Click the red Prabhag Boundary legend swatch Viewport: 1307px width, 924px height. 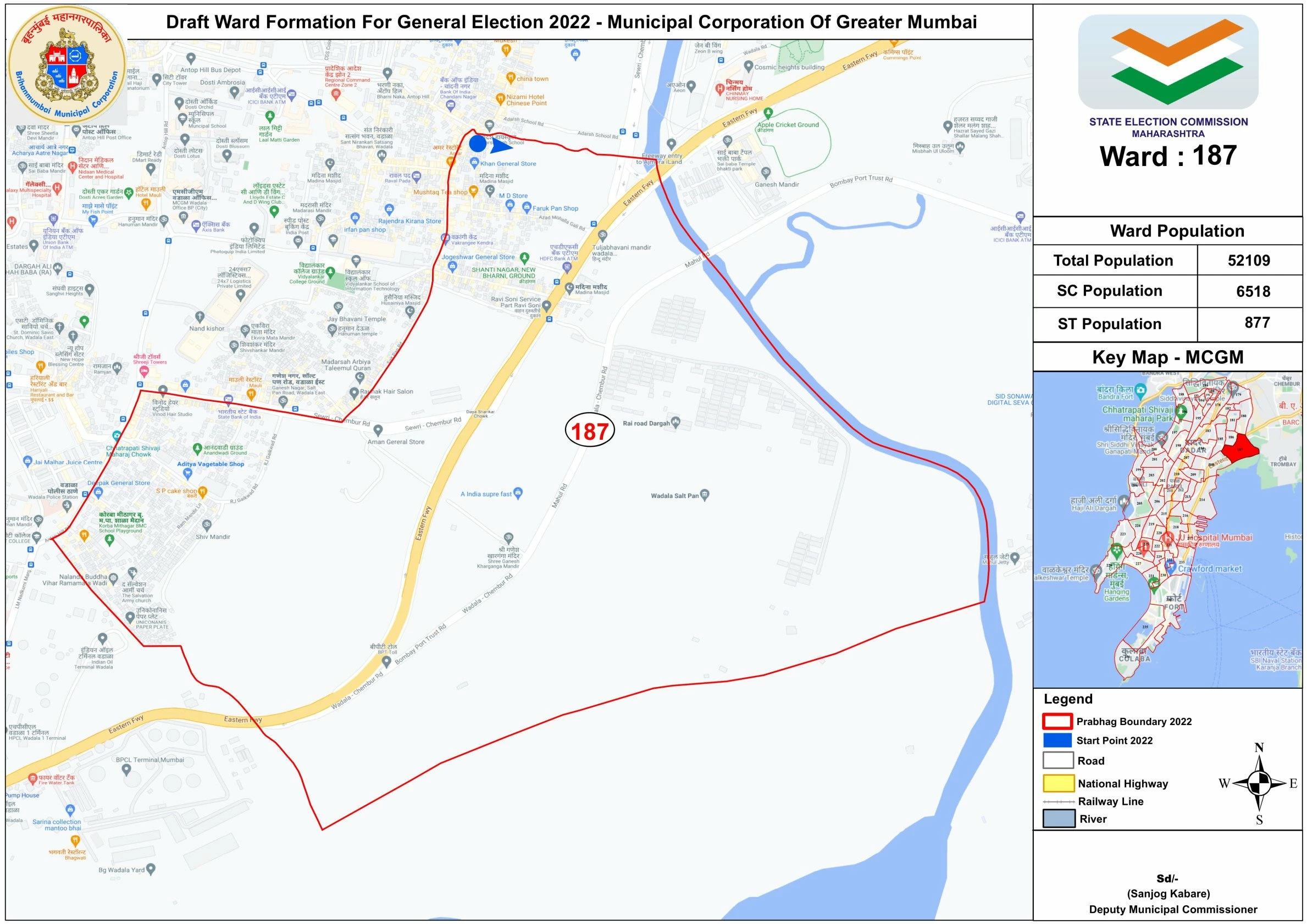1057,721
